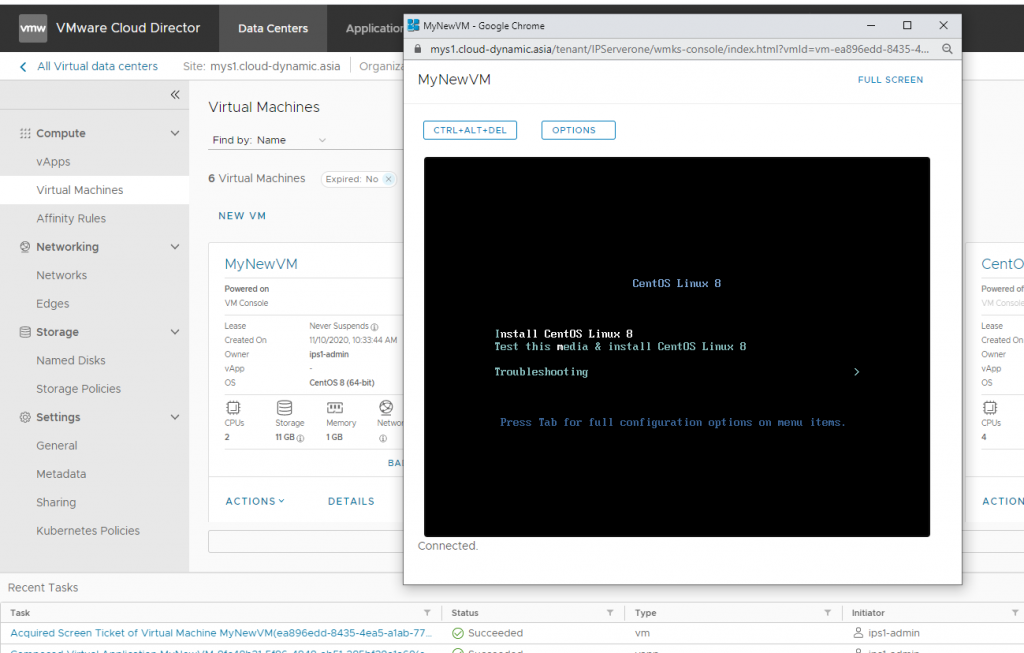Click CPUs icon on the CentOS card at right
This screenshot has height=653, width=1024.
[x=990, y=408]
